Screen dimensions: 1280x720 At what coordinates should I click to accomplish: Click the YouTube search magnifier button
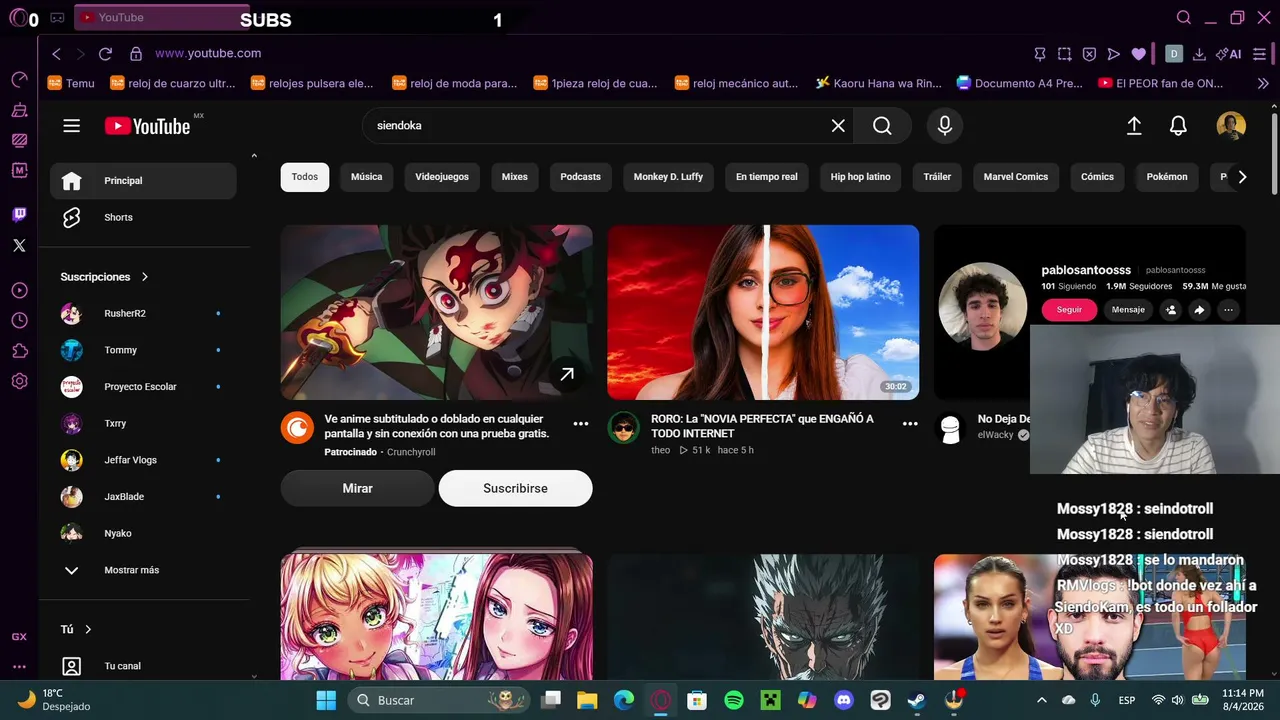882,126
